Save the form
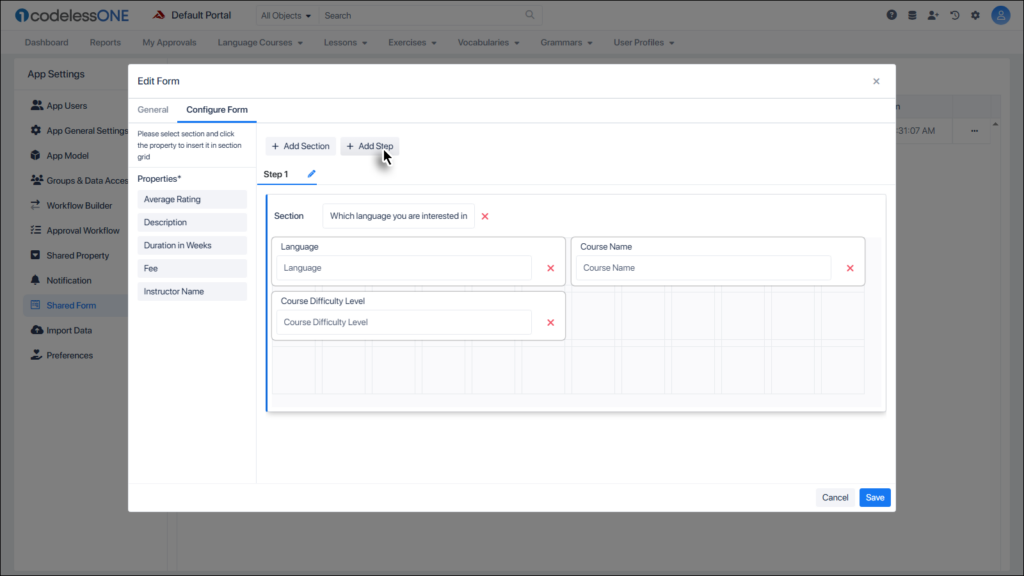Viewport: 1024px width, 576px height. pyautogui.click(x=874, y=498)
